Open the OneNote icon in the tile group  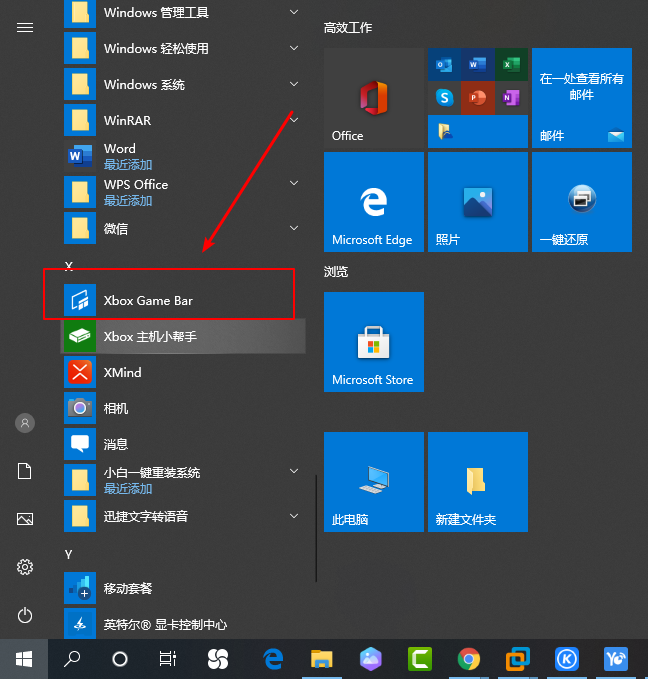coord(511,98)
